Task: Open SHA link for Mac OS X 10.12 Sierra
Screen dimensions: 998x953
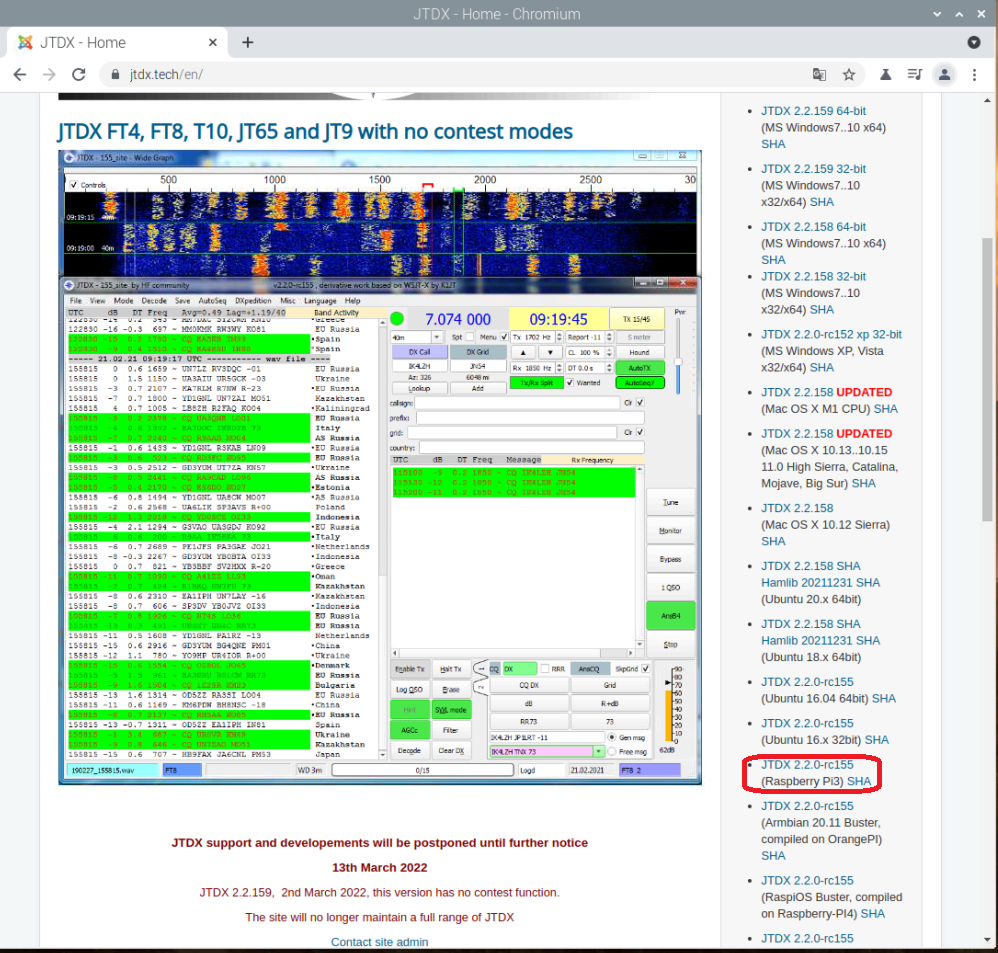Action: click(x=773, y=541)
